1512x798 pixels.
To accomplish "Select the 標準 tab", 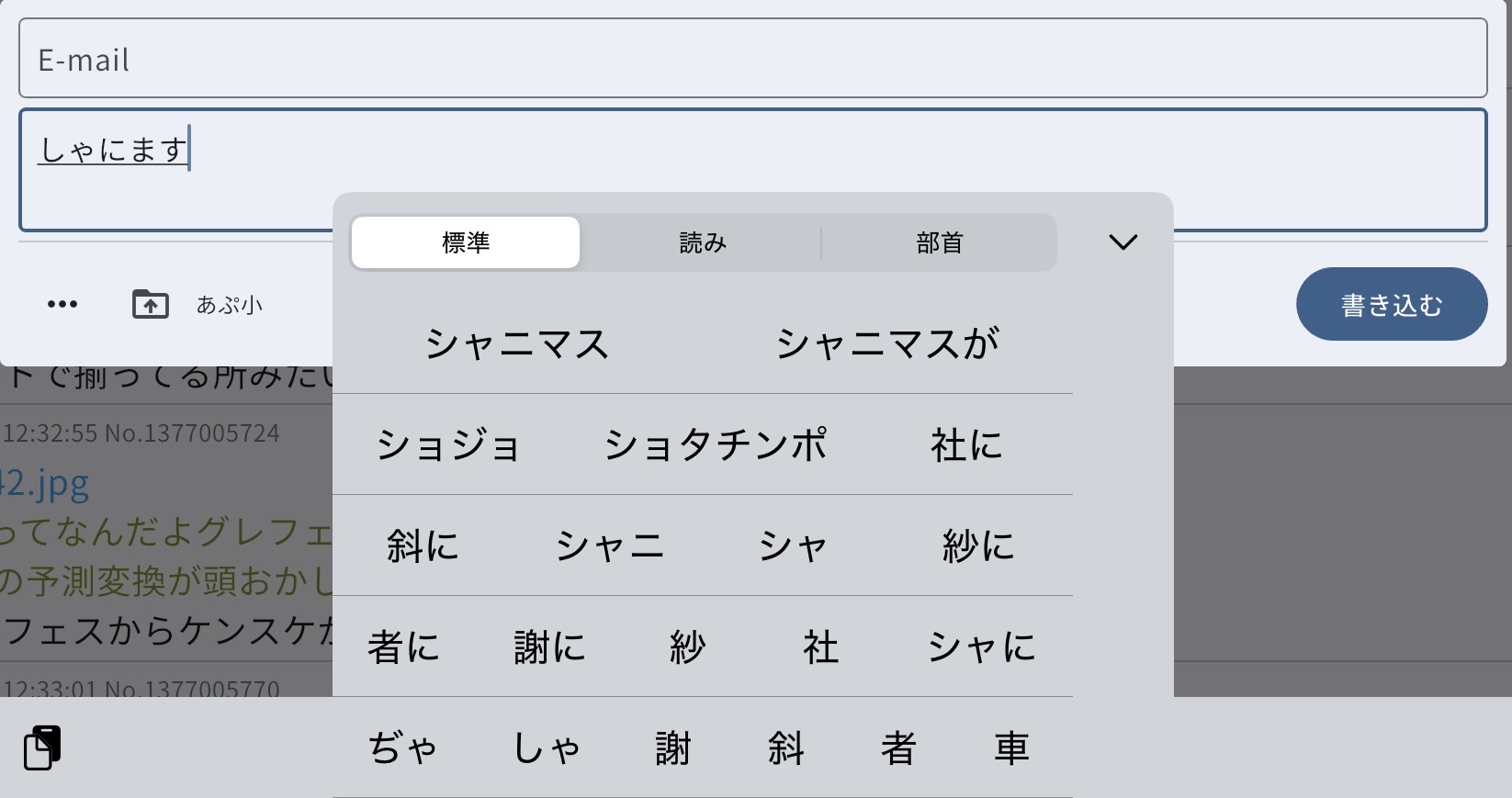I will (x=466, y=242).
